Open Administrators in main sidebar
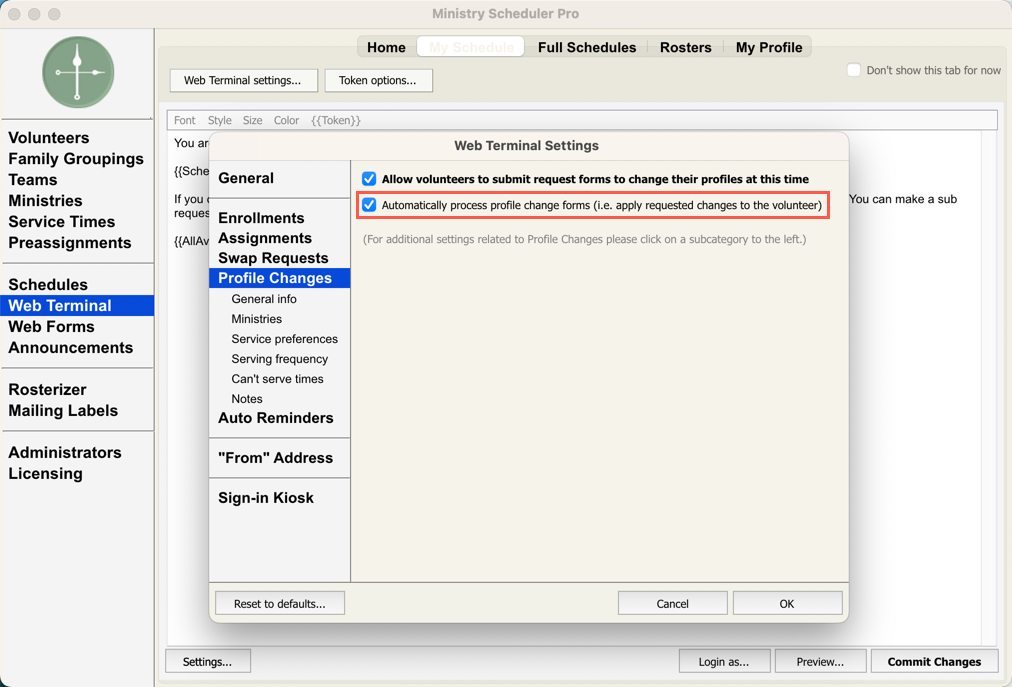This screenshot has height=687, width=1012. coord(77,453)
